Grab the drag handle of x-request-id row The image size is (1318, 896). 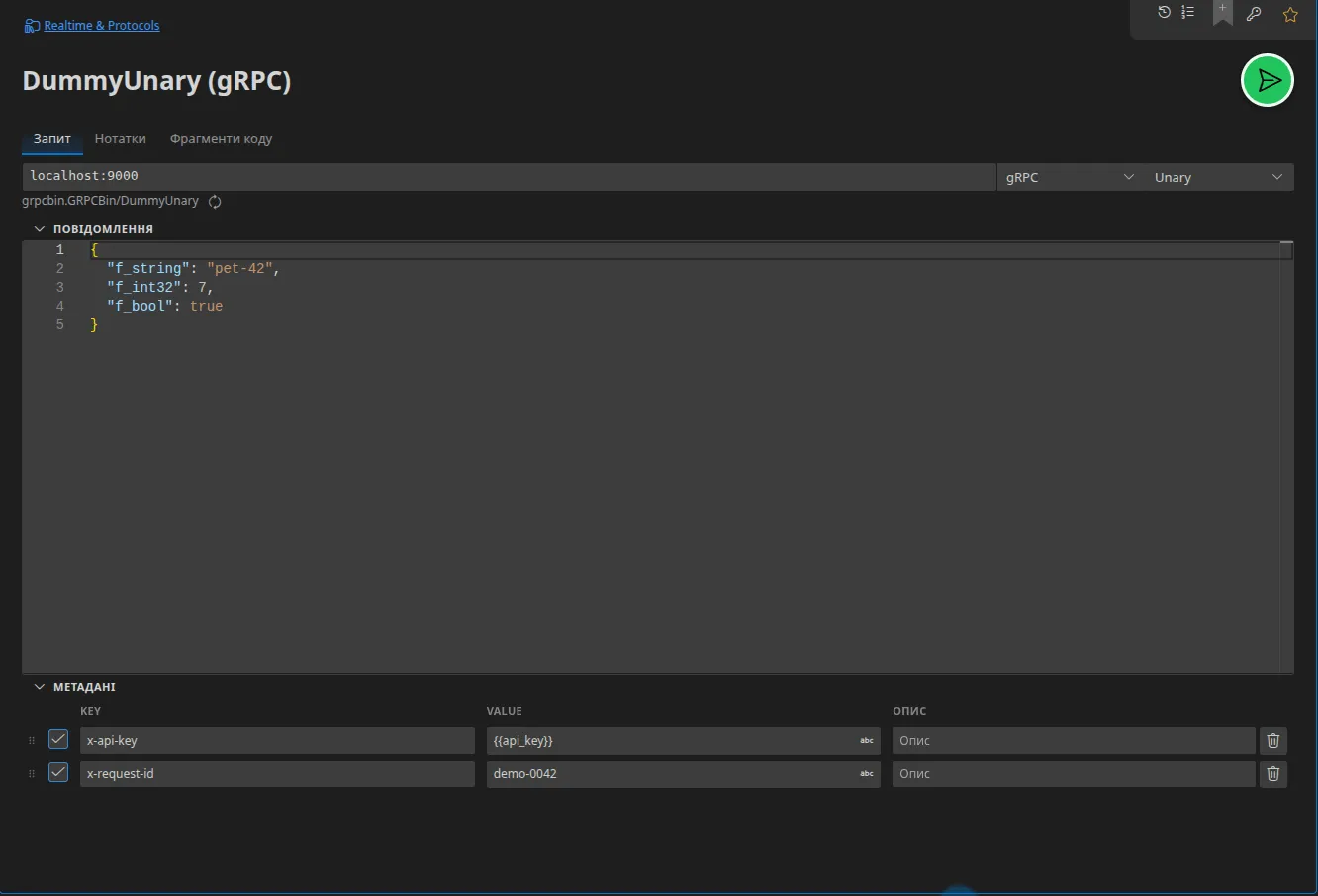(32, 773)
